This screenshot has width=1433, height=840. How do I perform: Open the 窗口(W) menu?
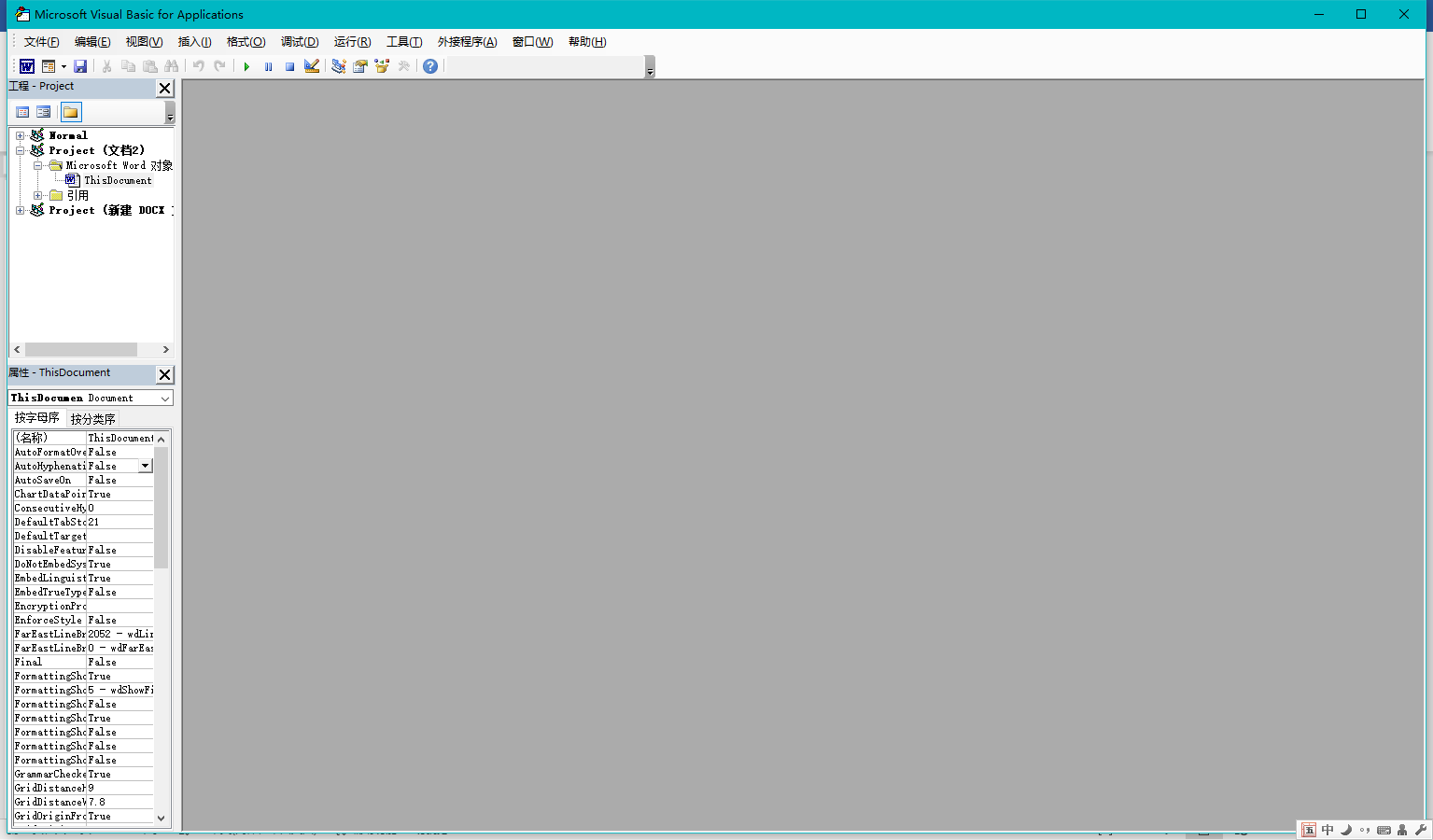tap(532, 42)
